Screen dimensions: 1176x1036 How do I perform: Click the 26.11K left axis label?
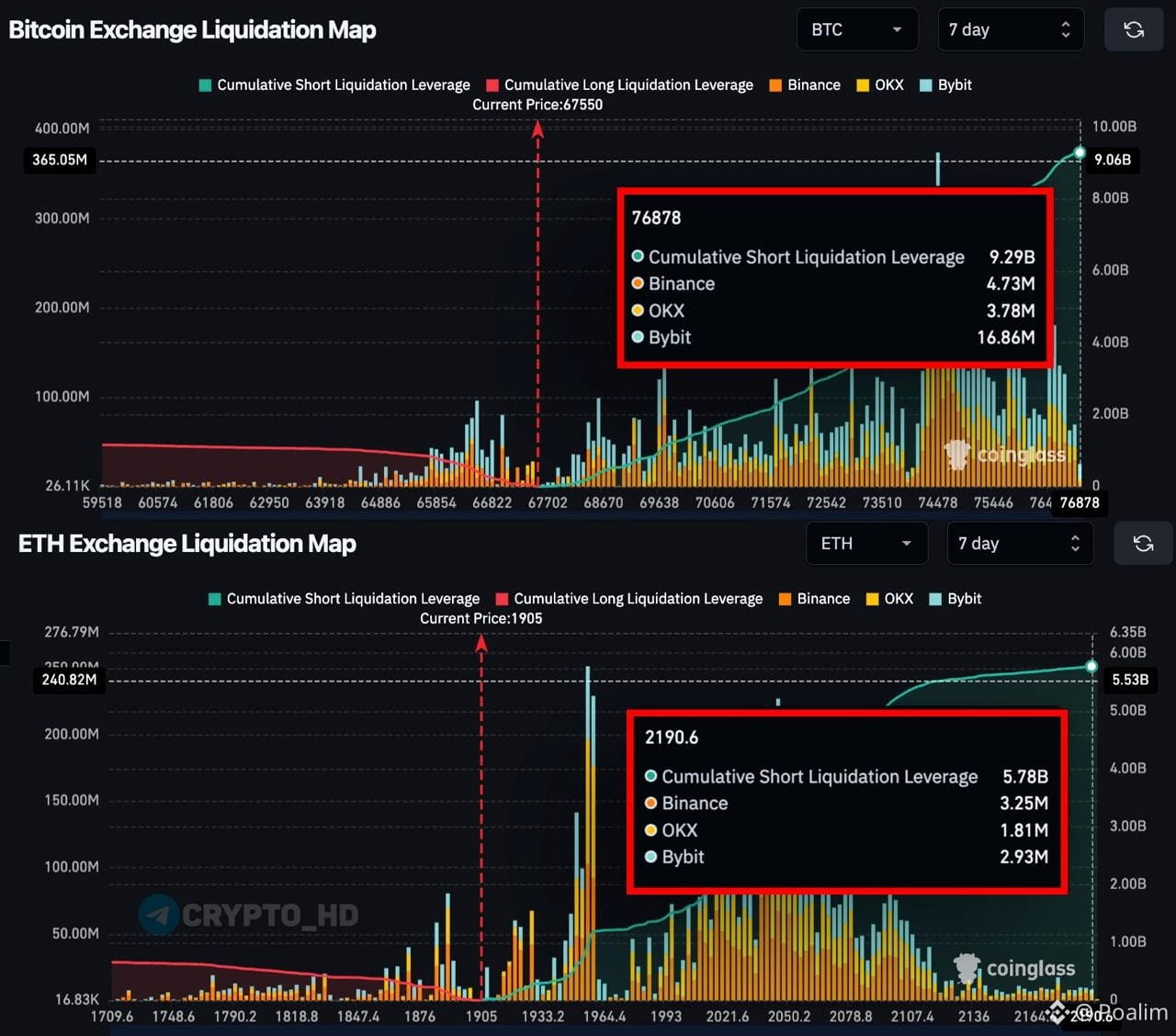point(68,485)
